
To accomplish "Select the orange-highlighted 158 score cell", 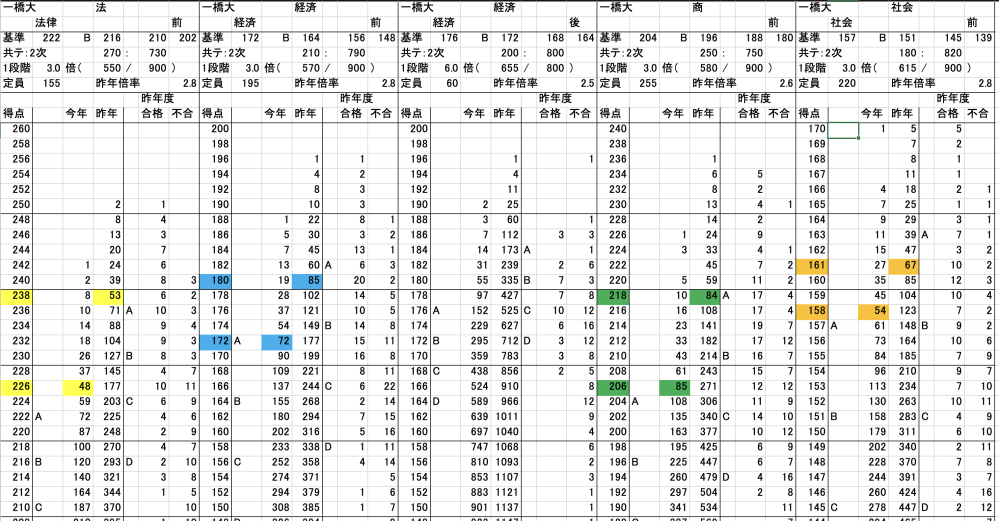I will point(812,311).
